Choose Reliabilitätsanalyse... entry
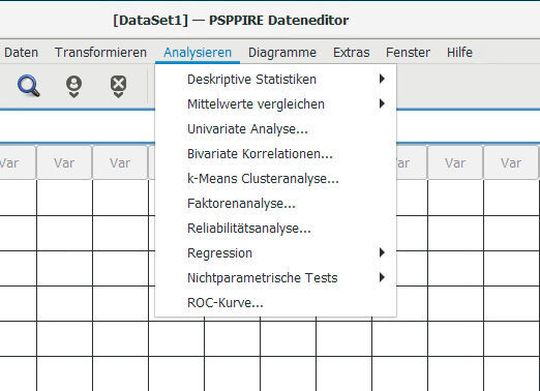This screenshot has width=540, height=391. 276,228
